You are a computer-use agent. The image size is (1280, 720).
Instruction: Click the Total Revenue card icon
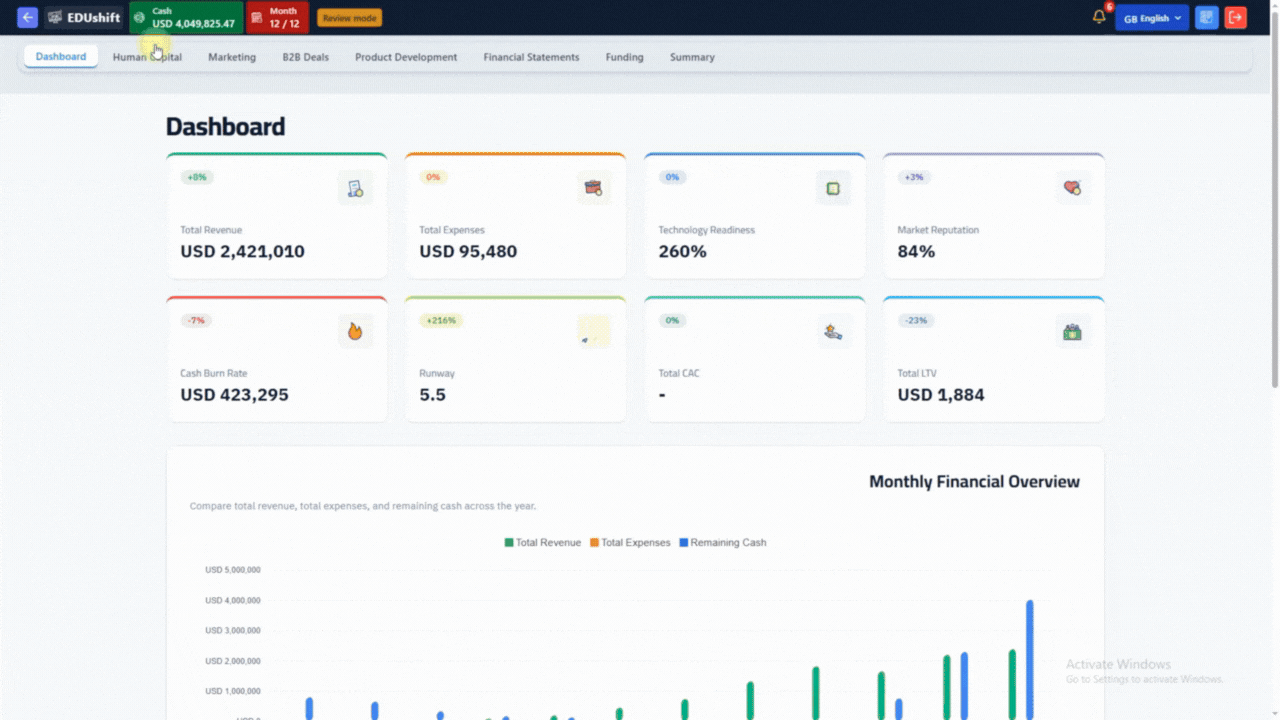point(355,188)
